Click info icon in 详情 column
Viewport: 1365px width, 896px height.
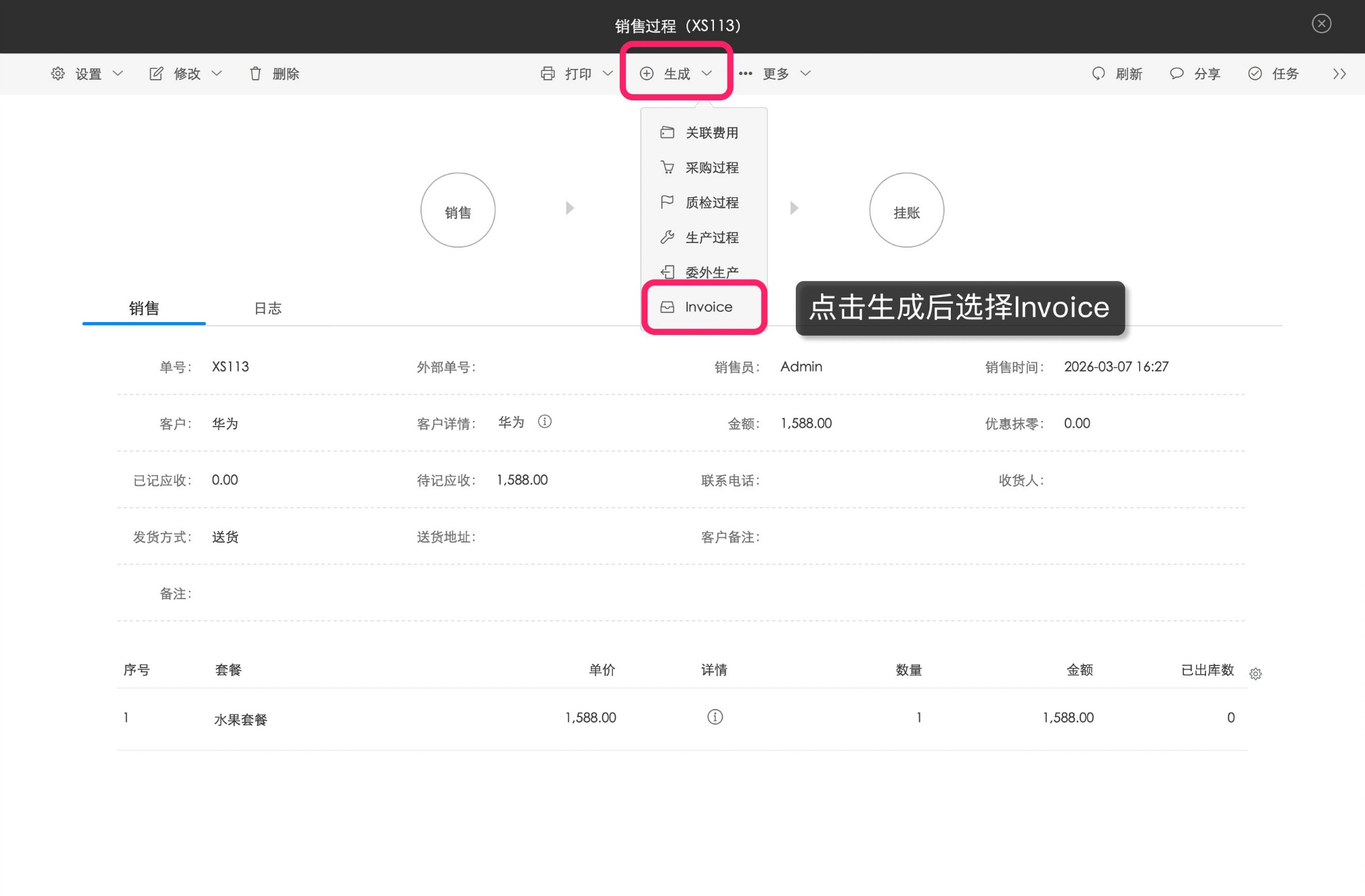pyautogui.click(x=714, y=717)
